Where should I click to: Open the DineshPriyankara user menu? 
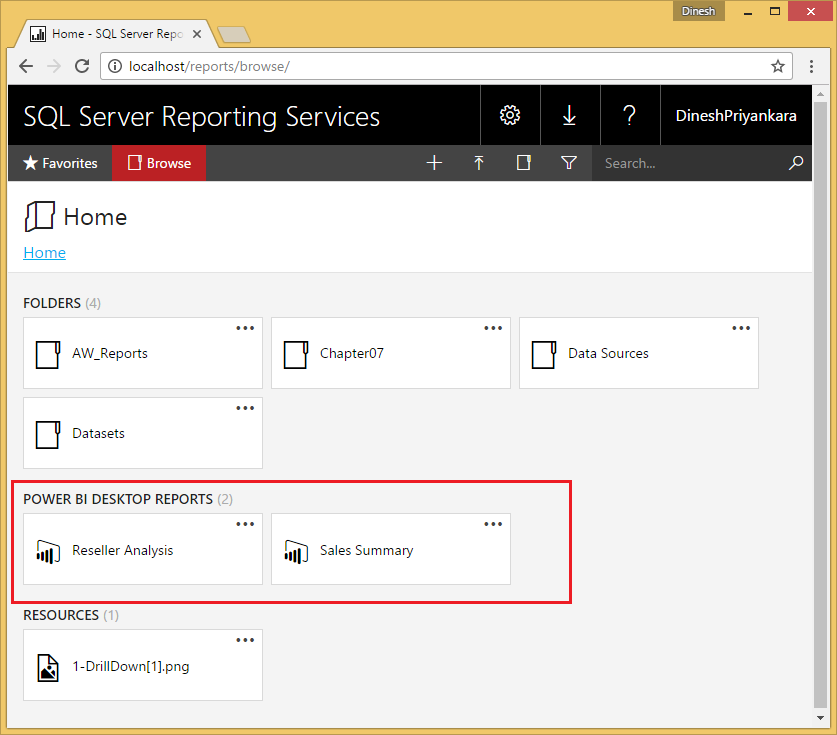pyautogui.click(x=736, y=115)
